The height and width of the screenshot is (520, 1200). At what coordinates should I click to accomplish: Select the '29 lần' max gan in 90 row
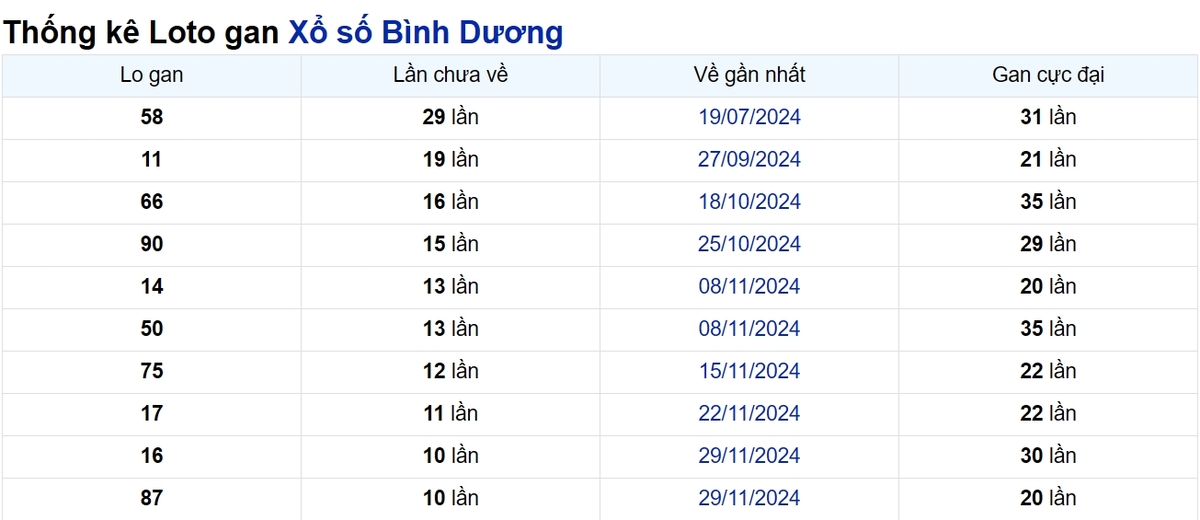(1048, 244)
